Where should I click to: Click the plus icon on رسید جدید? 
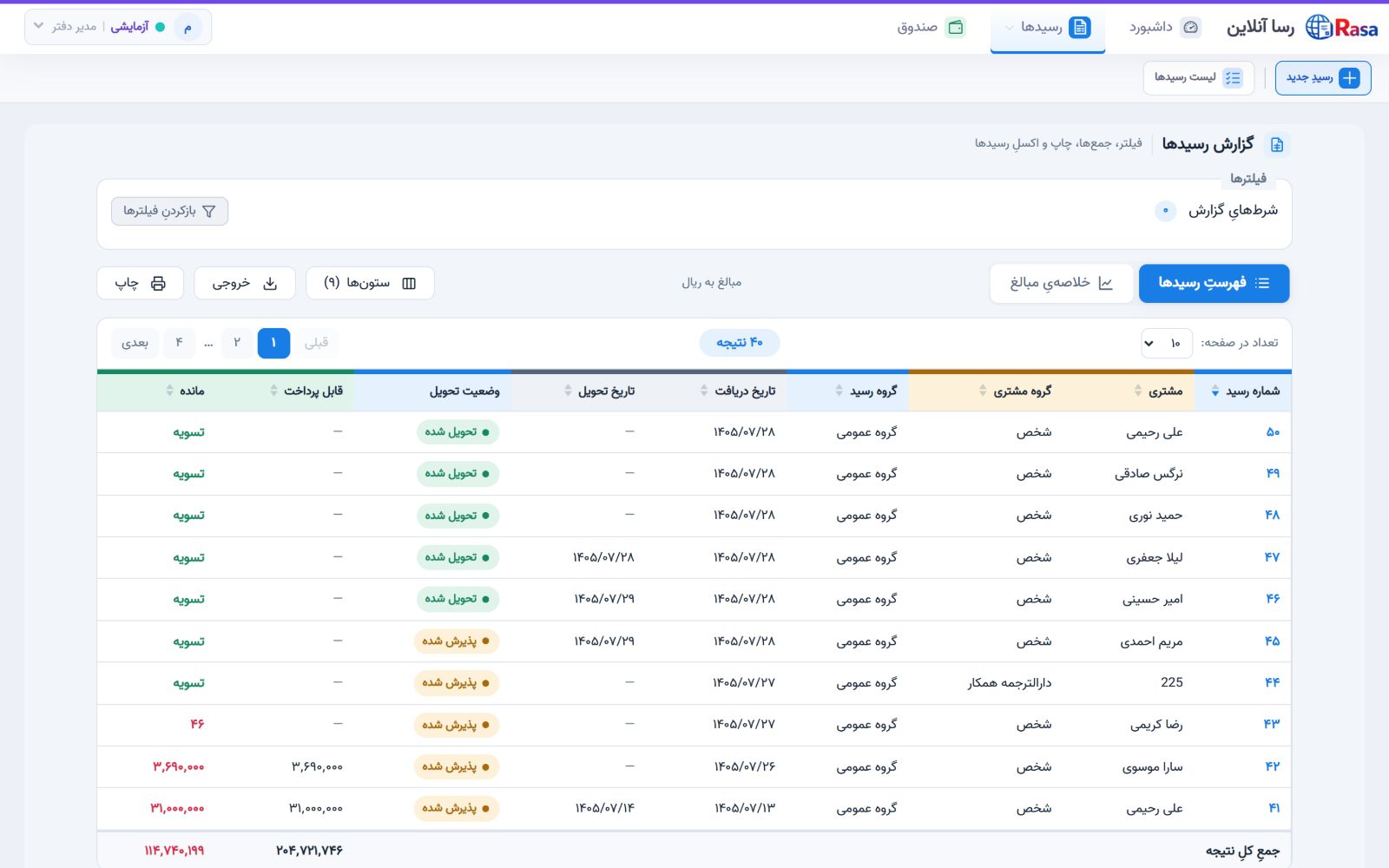[1350, 78]
